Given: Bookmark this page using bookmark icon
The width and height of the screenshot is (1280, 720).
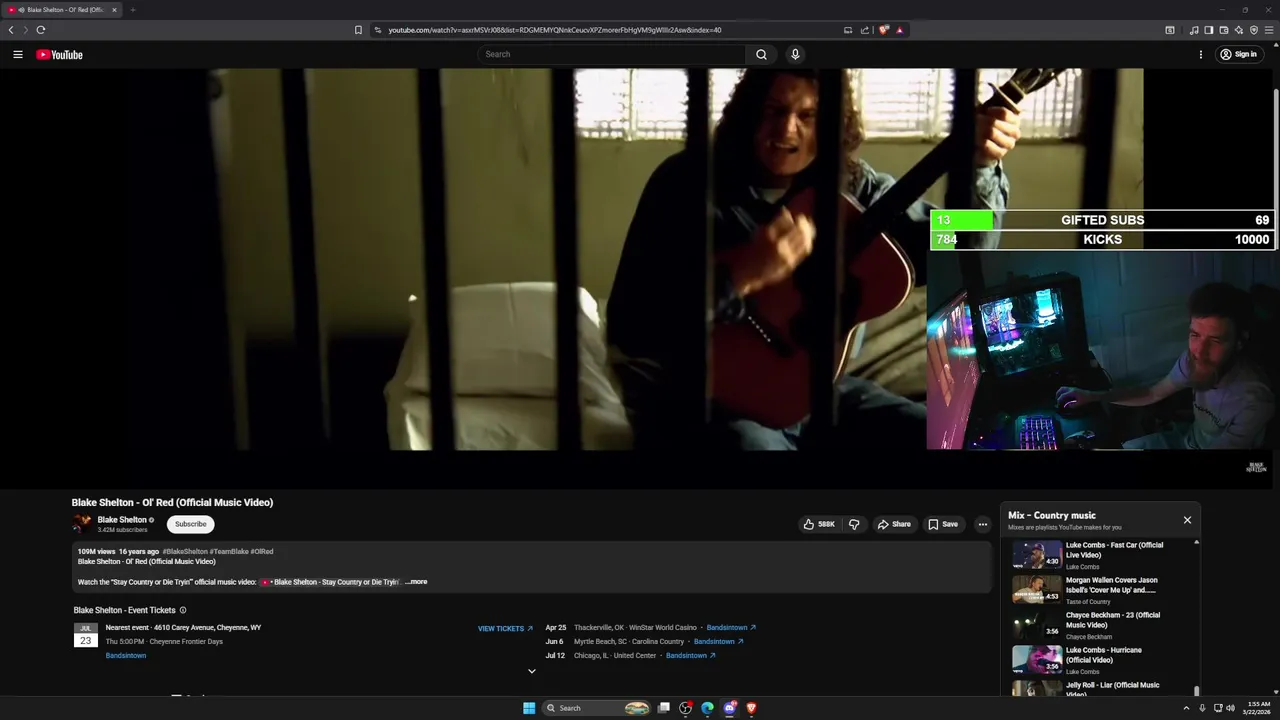Looking at the screenshot, I should point(358,30).
